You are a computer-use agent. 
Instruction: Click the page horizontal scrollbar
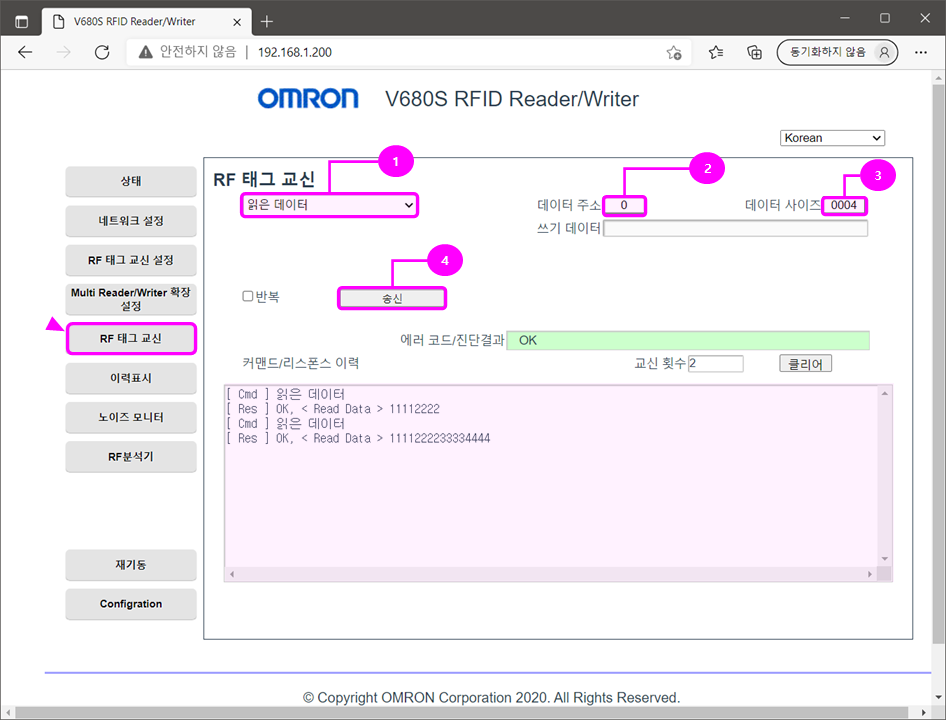462,713
